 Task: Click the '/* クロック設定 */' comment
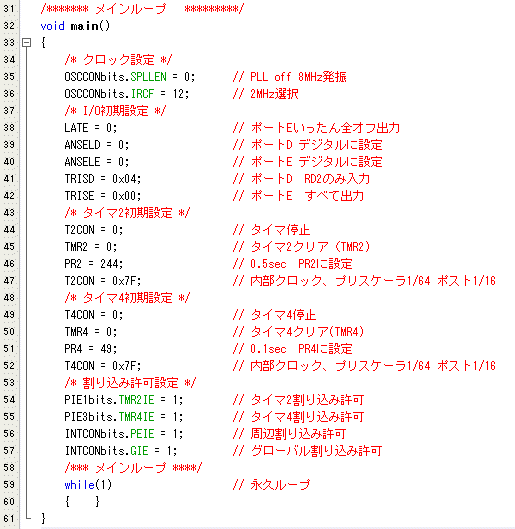click(118, 60)
